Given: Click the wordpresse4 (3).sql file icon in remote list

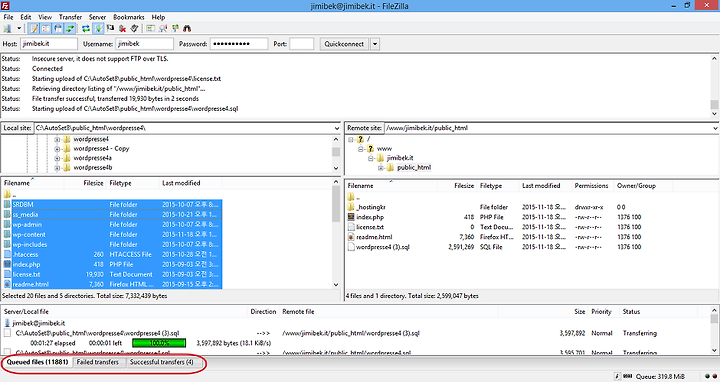Looking at the screenshot, I should pos(351,247).
